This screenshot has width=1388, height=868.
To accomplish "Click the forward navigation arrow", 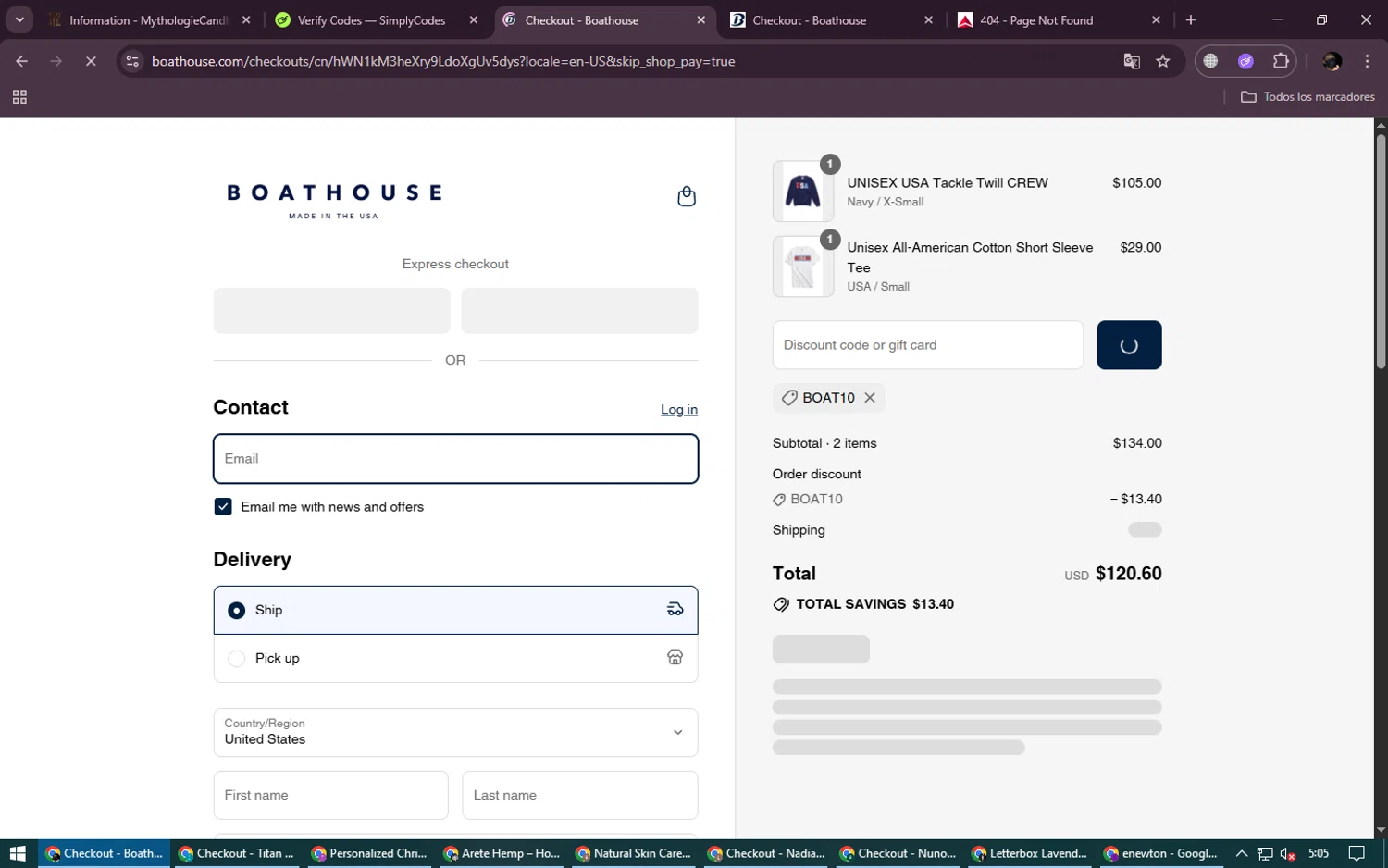I will pos(56,61).
